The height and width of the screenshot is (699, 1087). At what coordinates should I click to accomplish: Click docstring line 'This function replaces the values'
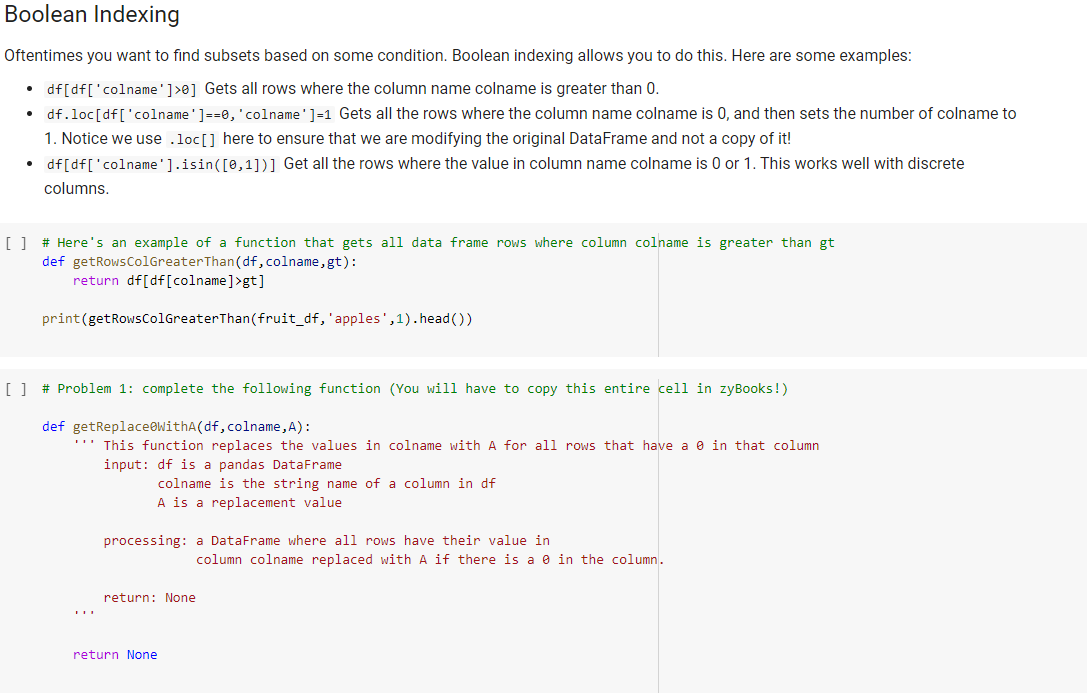click(x=446, y=445)
